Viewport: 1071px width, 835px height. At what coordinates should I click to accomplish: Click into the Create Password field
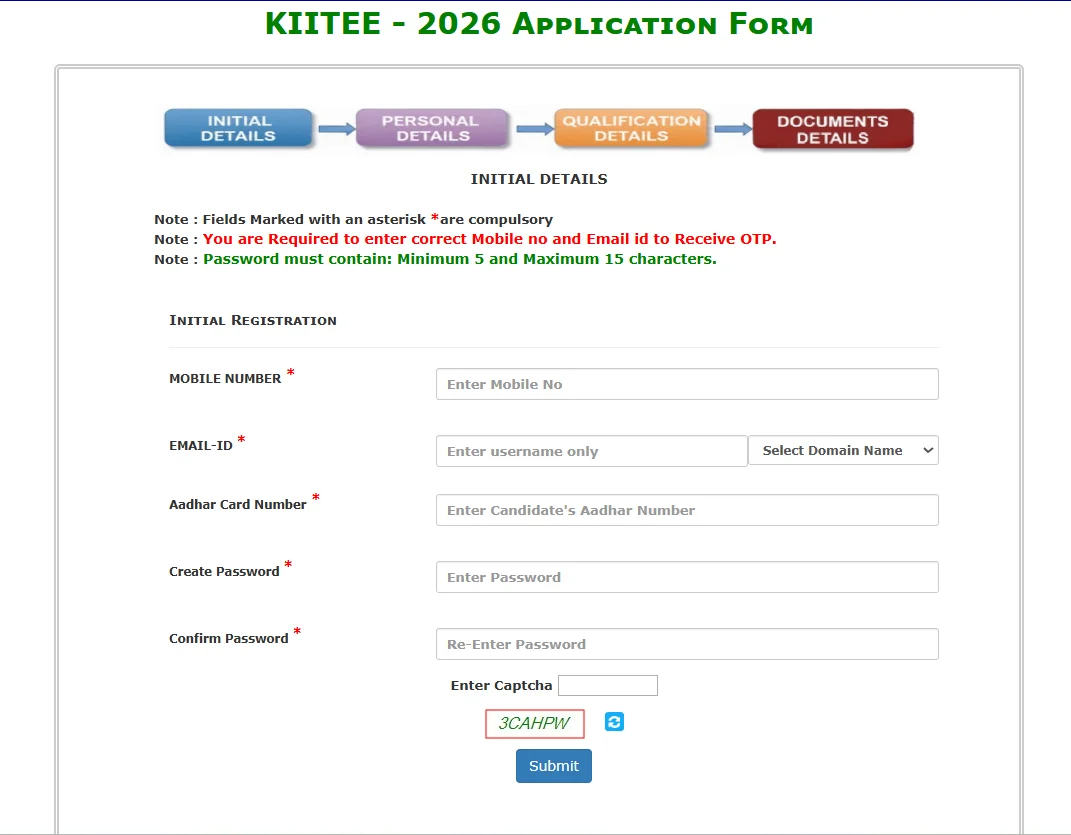687,577
